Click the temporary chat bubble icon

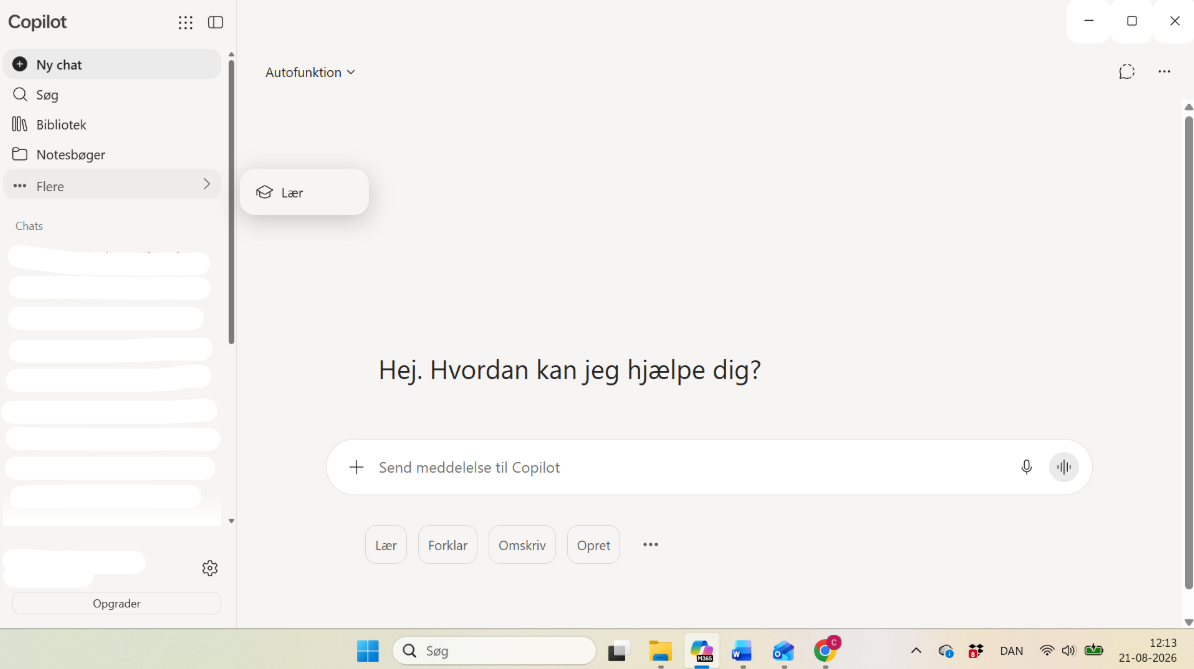pyautogui.click(x=1127, y=72)
